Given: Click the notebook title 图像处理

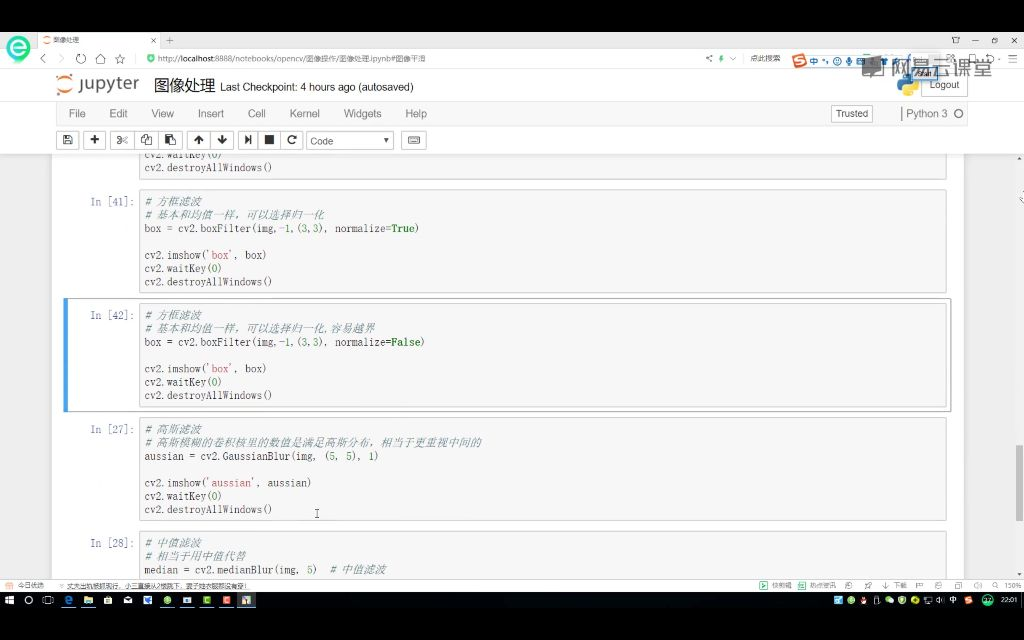Looking at the screenshot, I should coord(184,86).
